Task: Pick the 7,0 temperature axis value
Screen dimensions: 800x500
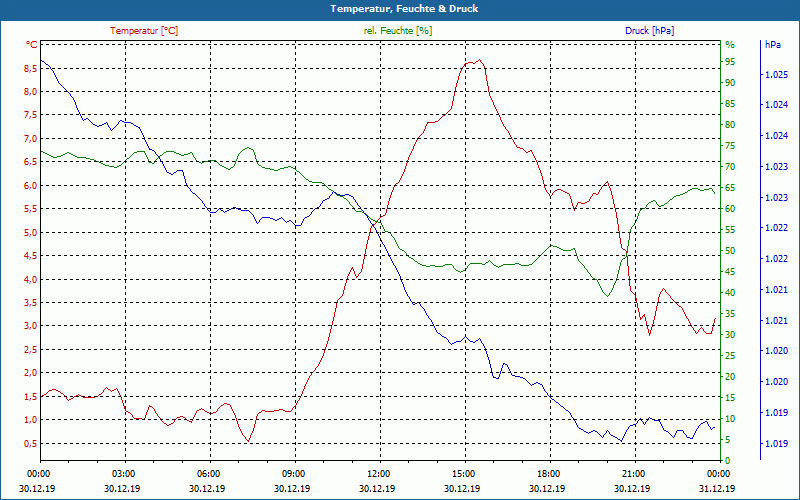Action: coord(31,138)
